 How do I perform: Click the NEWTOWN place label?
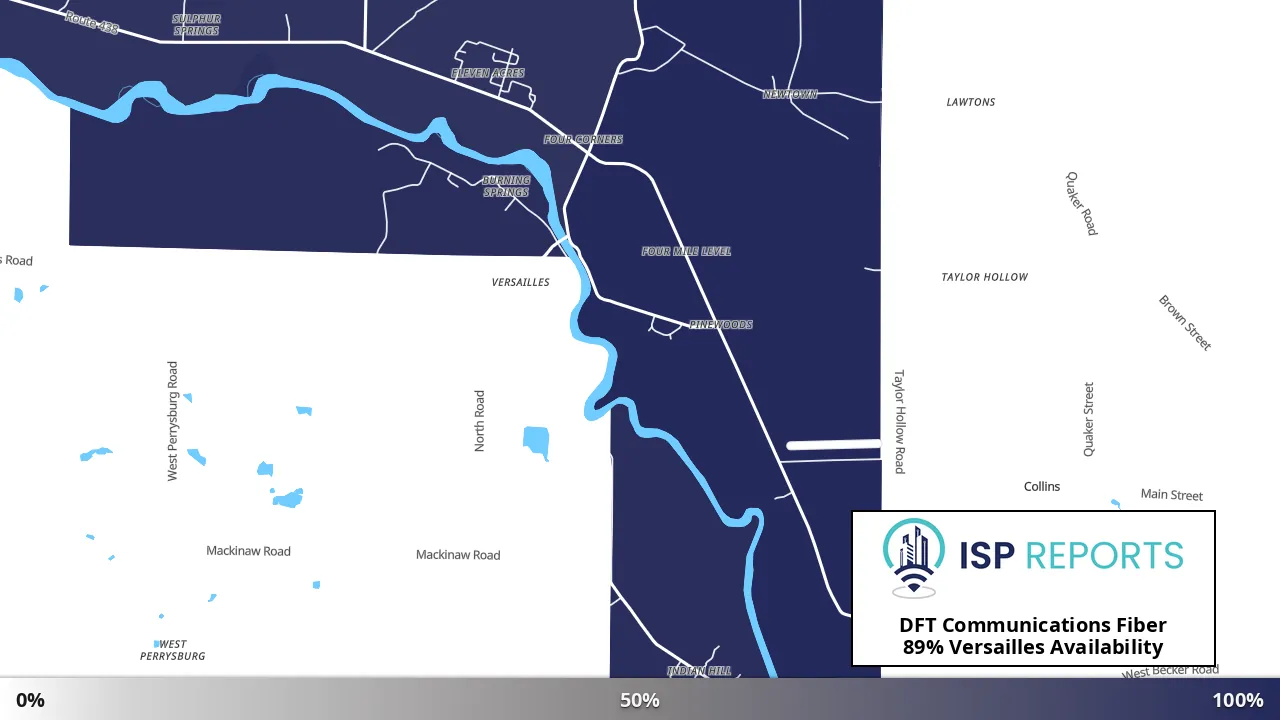(x=790, y=94)
